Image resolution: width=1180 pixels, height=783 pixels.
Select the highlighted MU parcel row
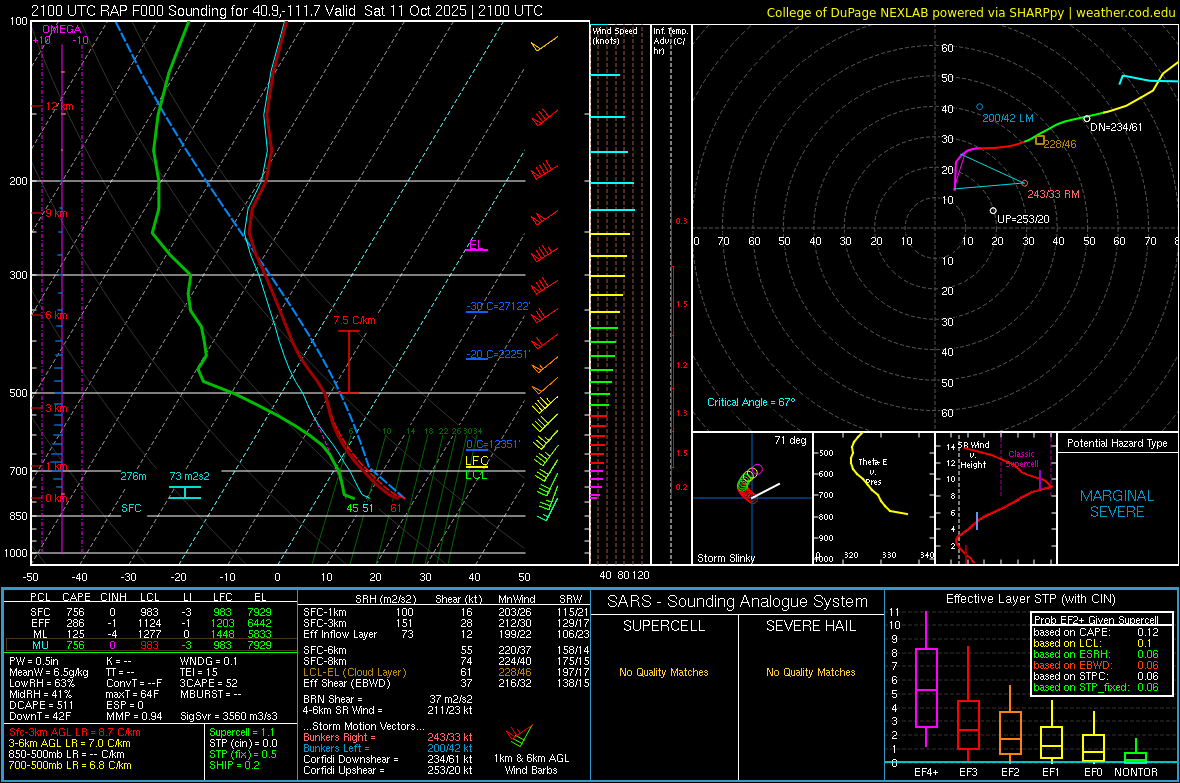151,645
